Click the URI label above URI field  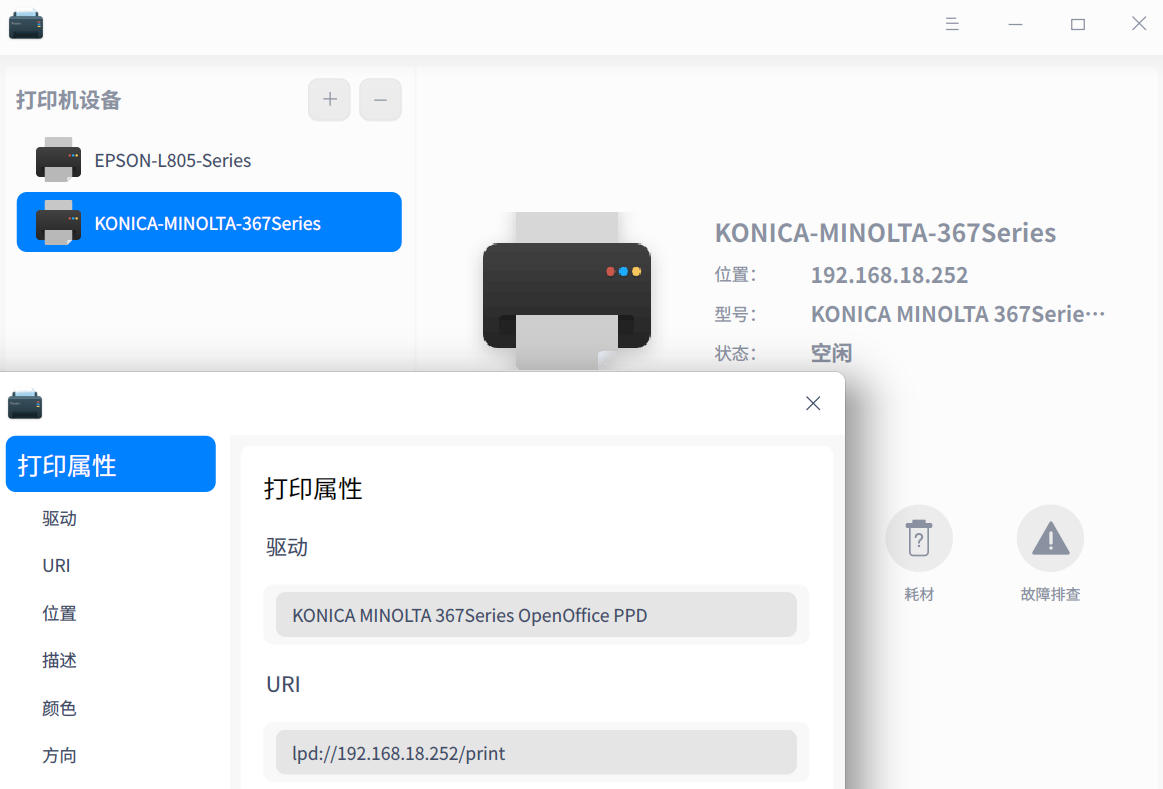pyautogui.click(x=283, y=684)
